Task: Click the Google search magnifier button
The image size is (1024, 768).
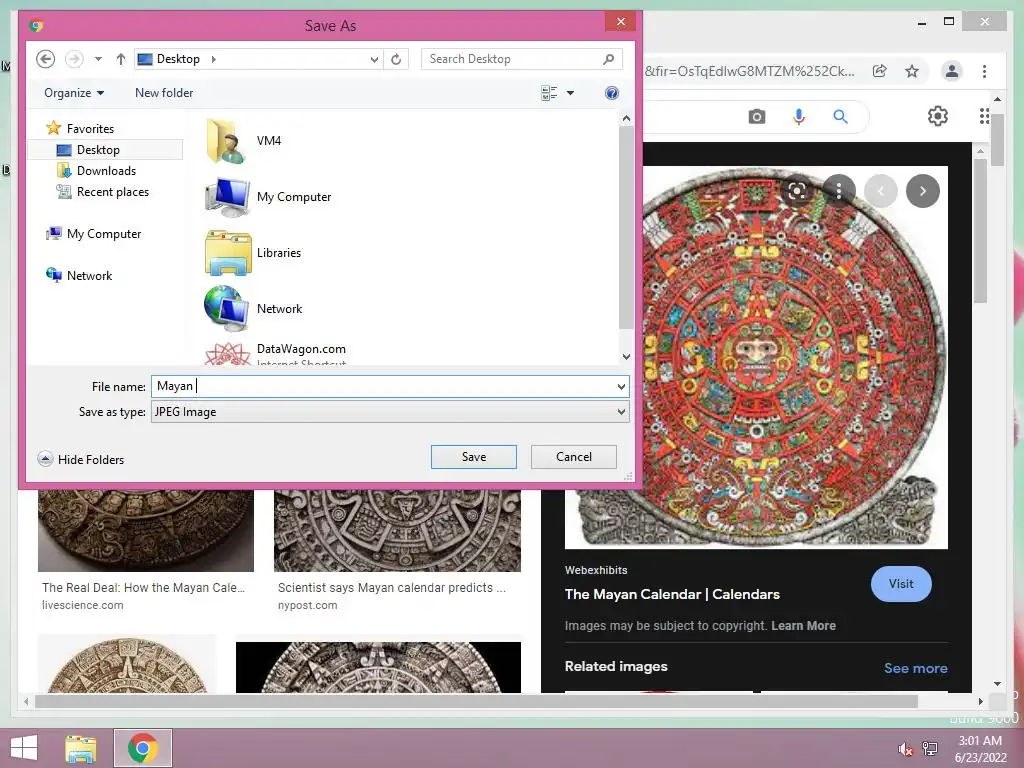Action: coord(840,117)
